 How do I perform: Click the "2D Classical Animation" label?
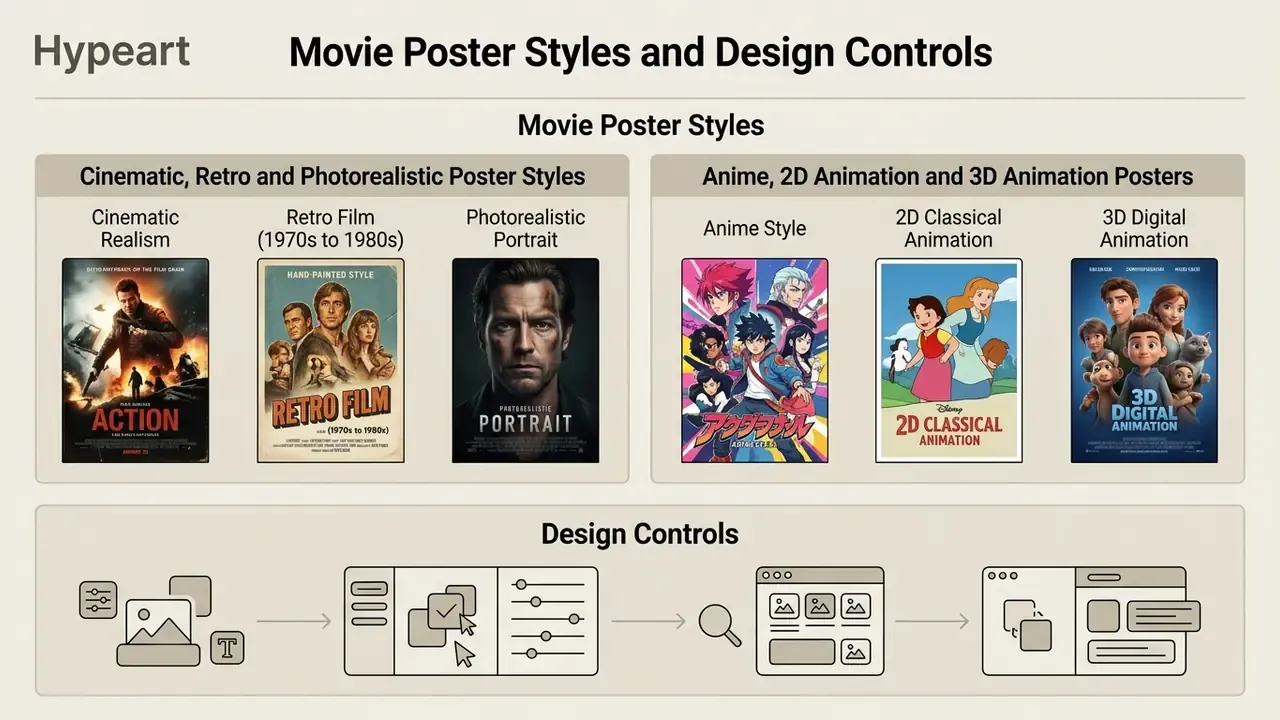point(949,229)
